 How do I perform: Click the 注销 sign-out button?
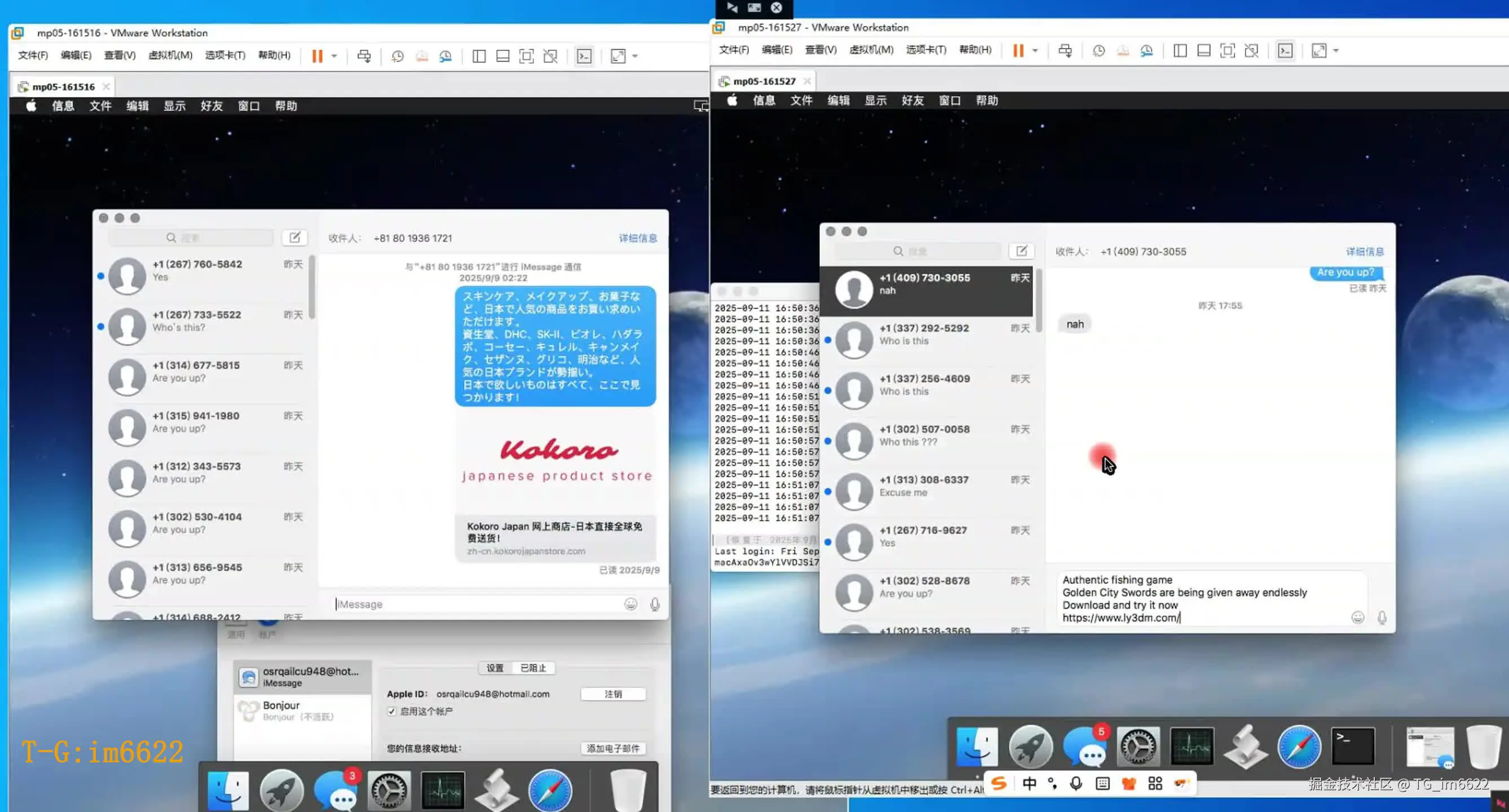pos(613,694)
